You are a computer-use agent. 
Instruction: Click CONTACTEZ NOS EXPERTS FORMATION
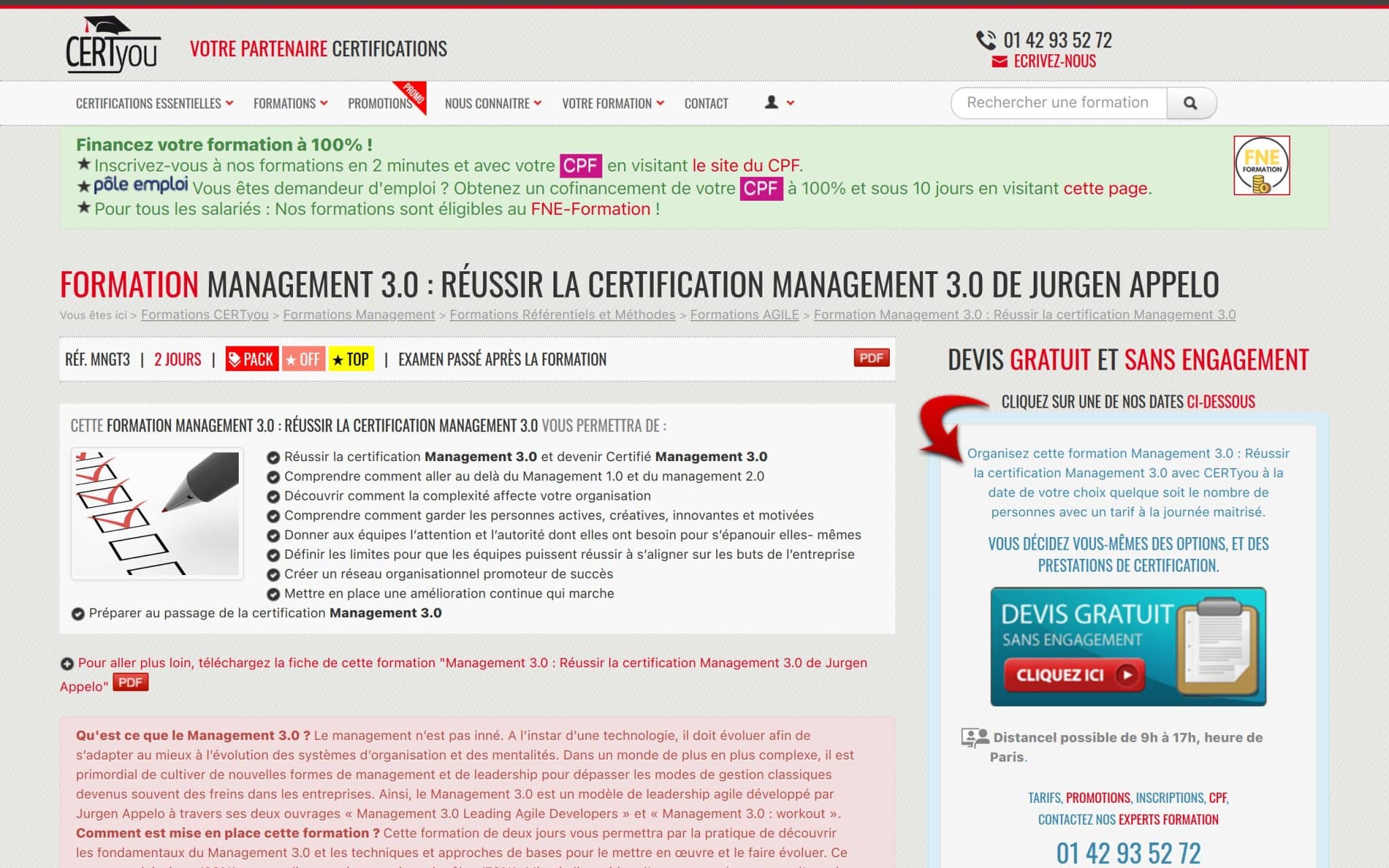[x=1128, y=820]
